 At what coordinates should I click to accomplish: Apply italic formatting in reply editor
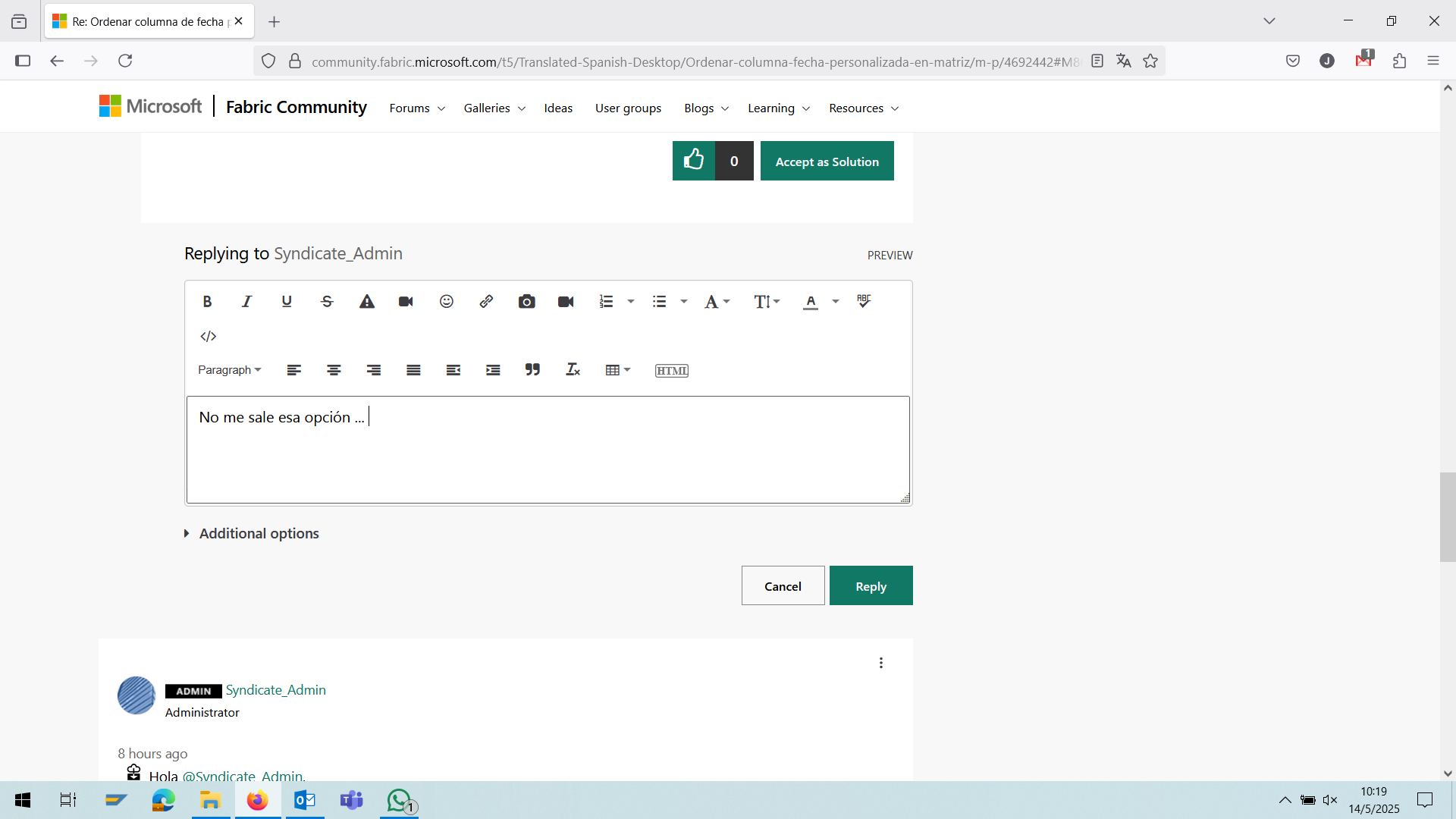246,301
